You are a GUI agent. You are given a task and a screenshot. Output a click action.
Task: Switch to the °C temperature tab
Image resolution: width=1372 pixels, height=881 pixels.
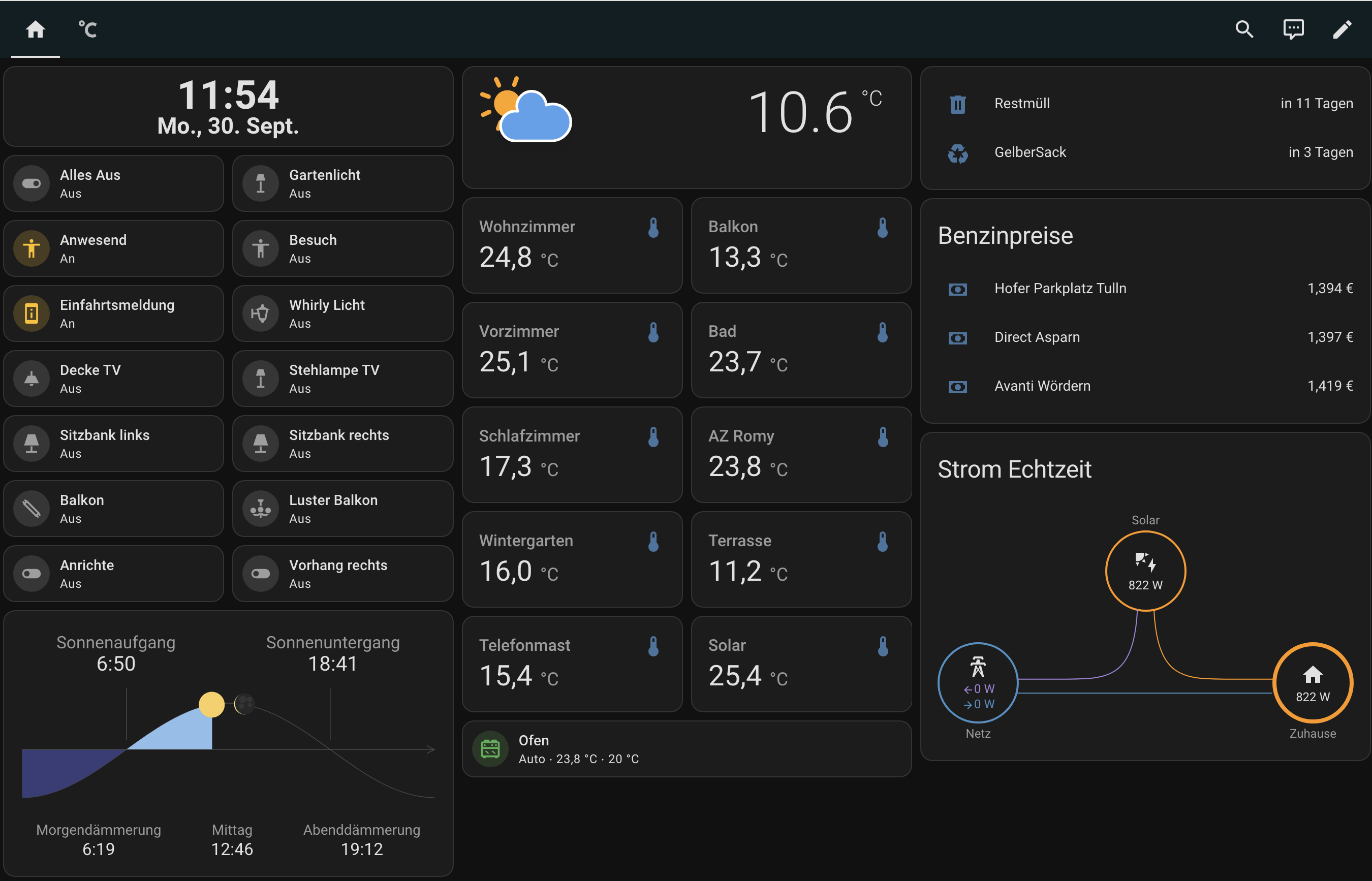(87, 29)
